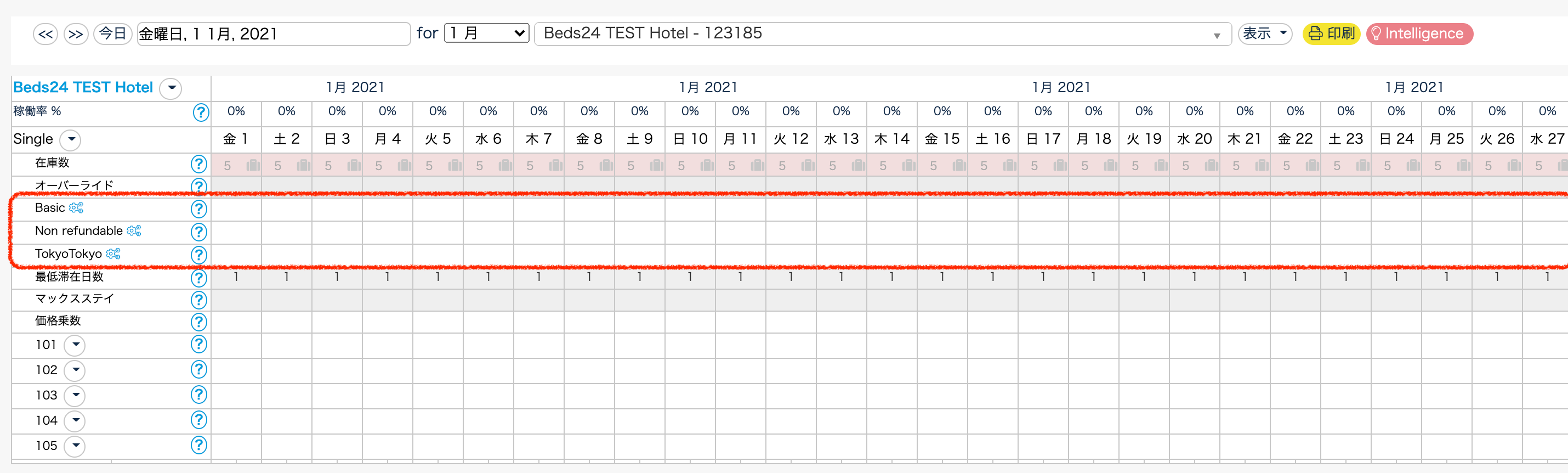Click help icon for 在庫数 row
This screenshot has height=473, width=1568.
click(198, 164)
